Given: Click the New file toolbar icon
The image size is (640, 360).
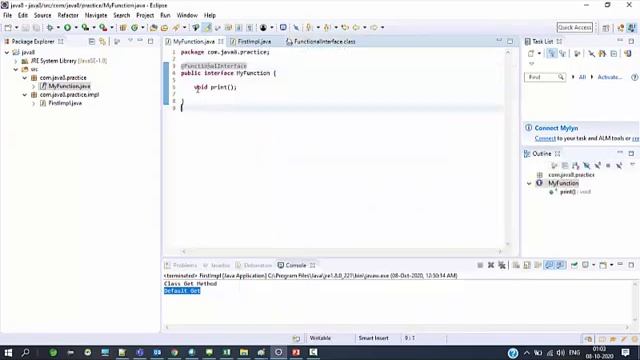Looking at the screenshot, I should click(x=8, y=28).
